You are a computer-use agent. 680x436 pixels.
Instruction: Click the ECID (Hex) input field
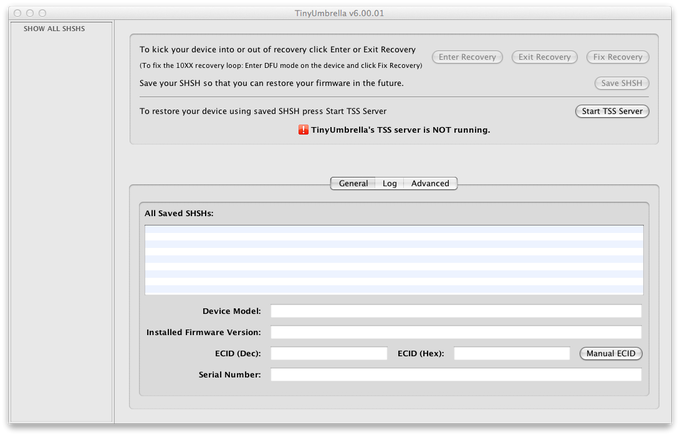512,353
